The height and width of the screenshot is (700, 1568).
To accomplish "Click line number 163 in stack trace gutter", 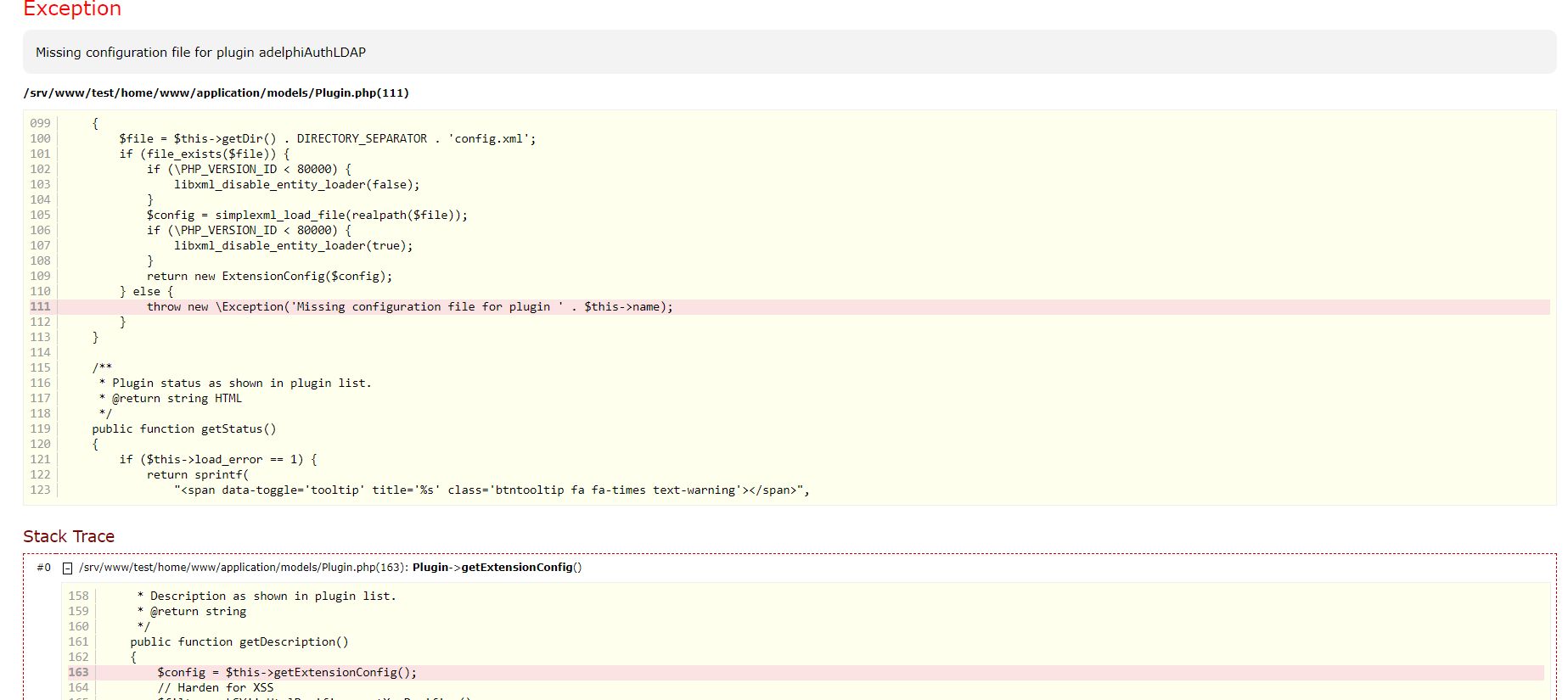I will 78,673.
